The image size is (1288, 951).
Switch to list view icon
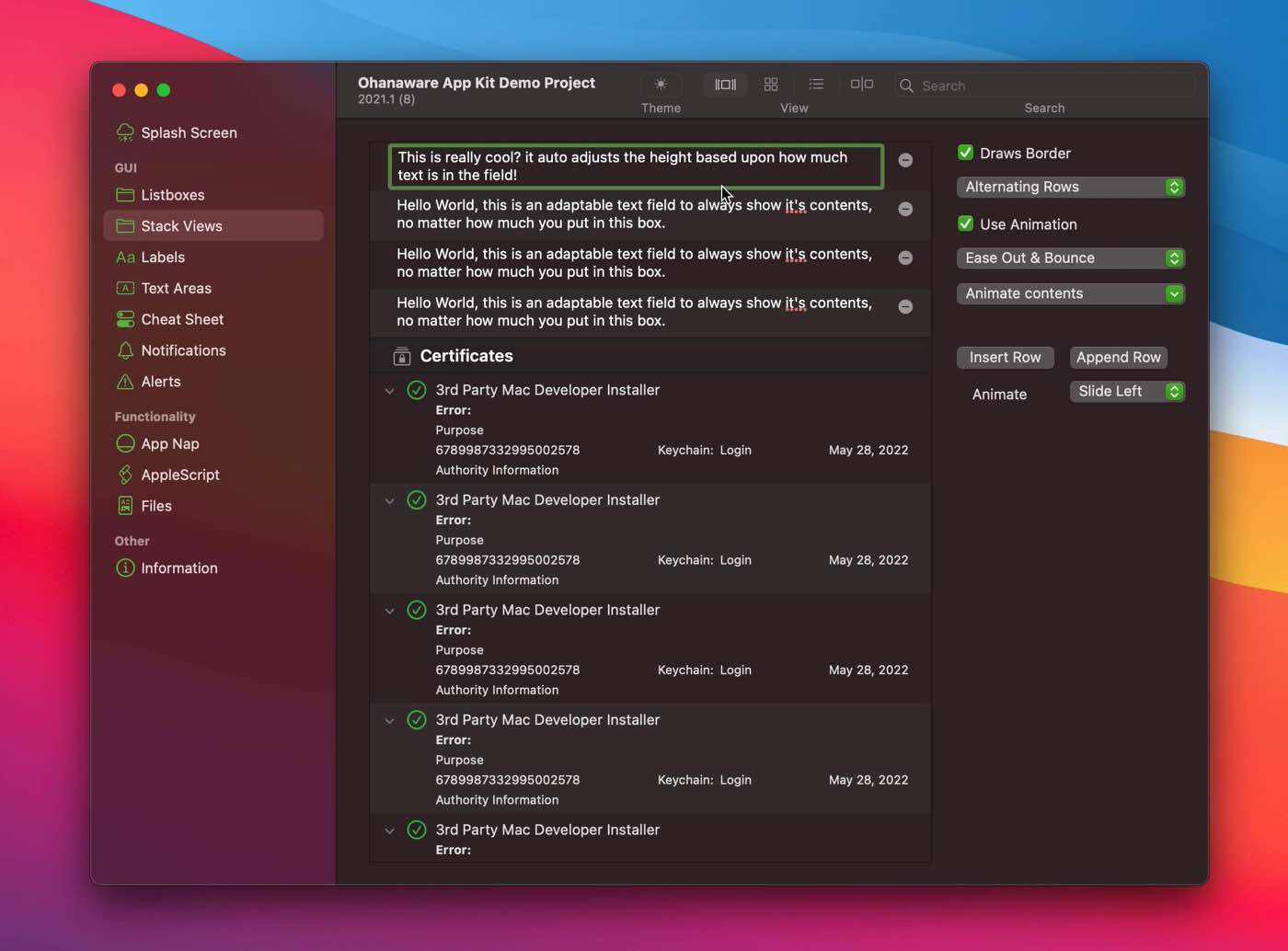point(816,85)
